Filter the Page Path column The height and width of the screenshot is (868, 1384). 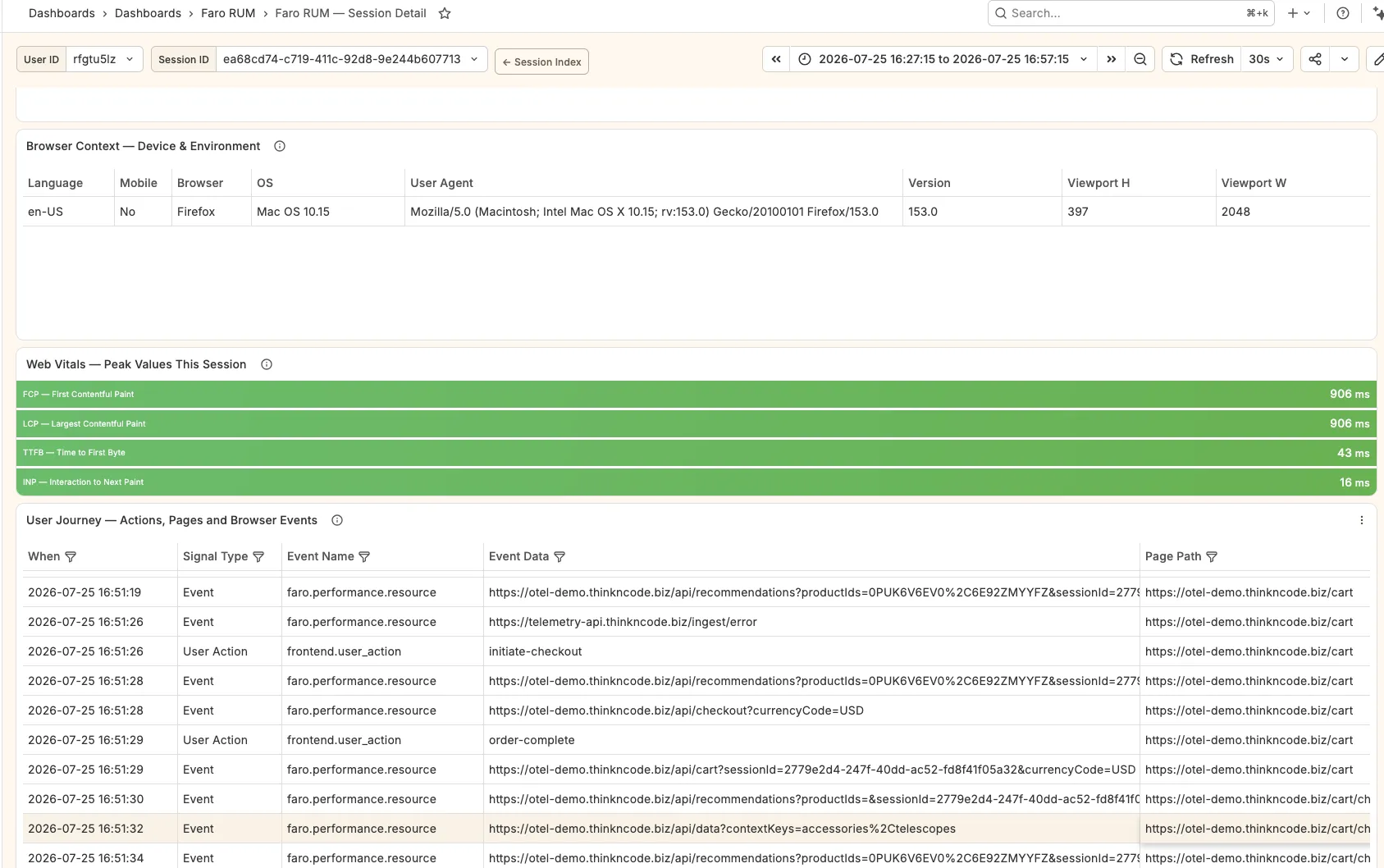[x=1212, y=556]
